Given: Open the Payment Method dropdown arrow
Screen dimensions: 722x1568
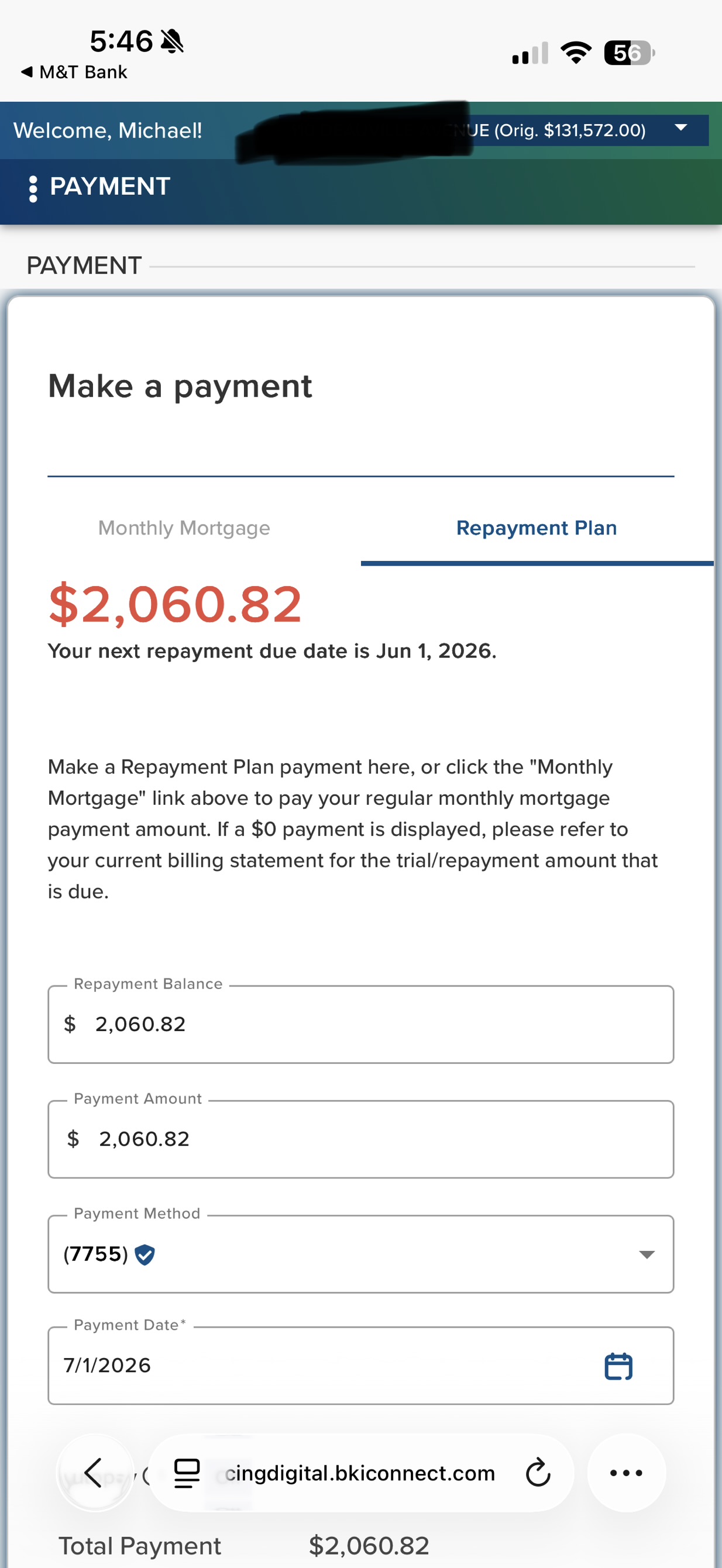Looking at the screenshot, I should [x=647, y=1255].
